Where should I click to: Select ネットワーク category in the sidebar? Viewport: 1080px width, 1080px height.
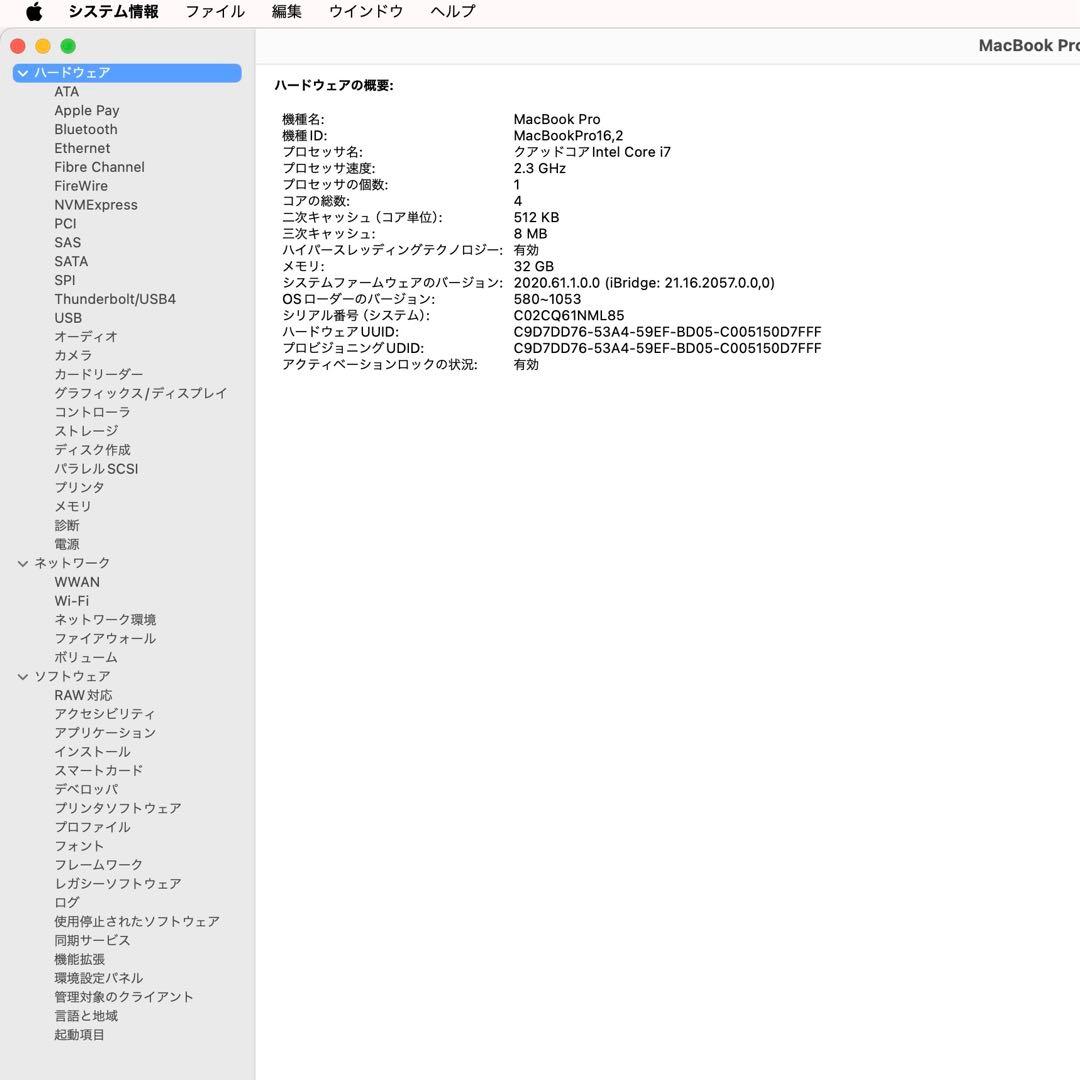[72, 563]
